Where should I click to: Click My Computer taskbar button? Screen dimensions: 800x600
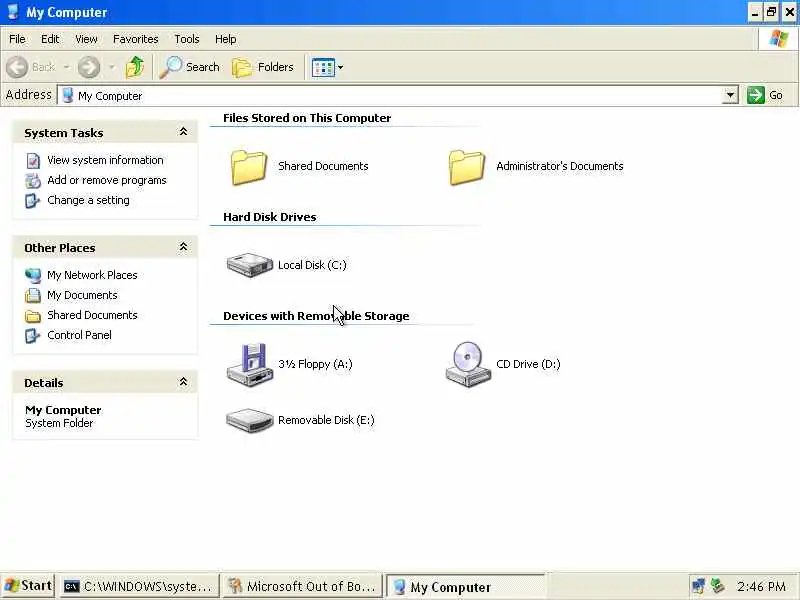(465, 587)
